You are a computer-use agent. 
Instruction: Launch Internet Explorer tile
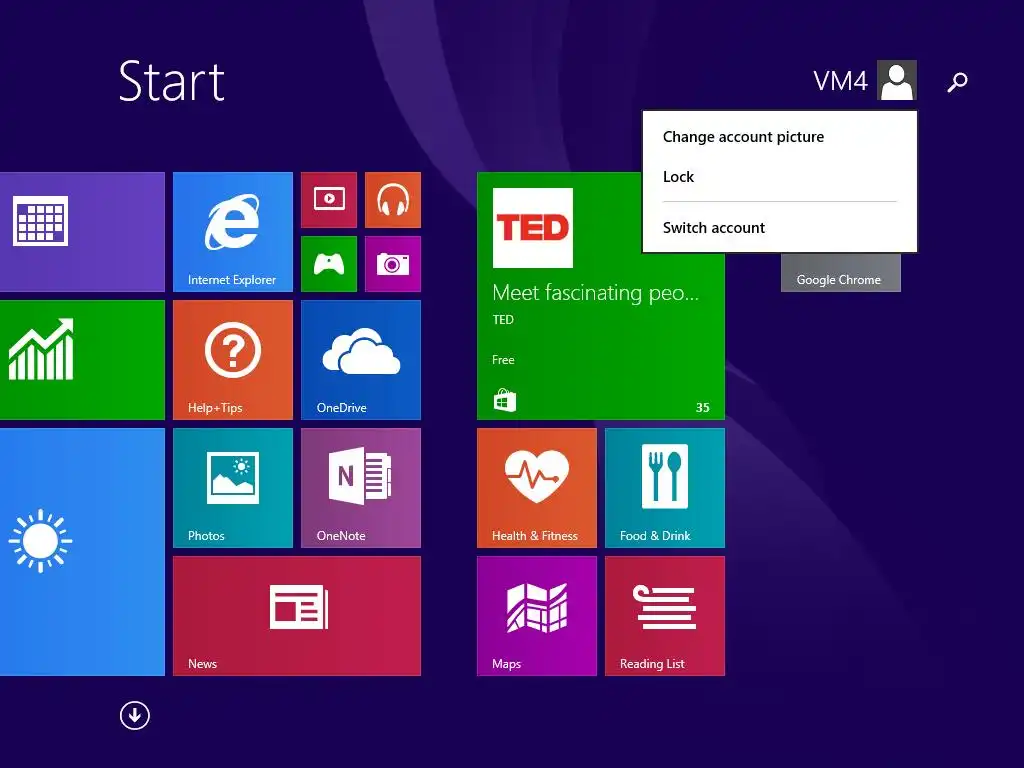(x=232, y=232)
